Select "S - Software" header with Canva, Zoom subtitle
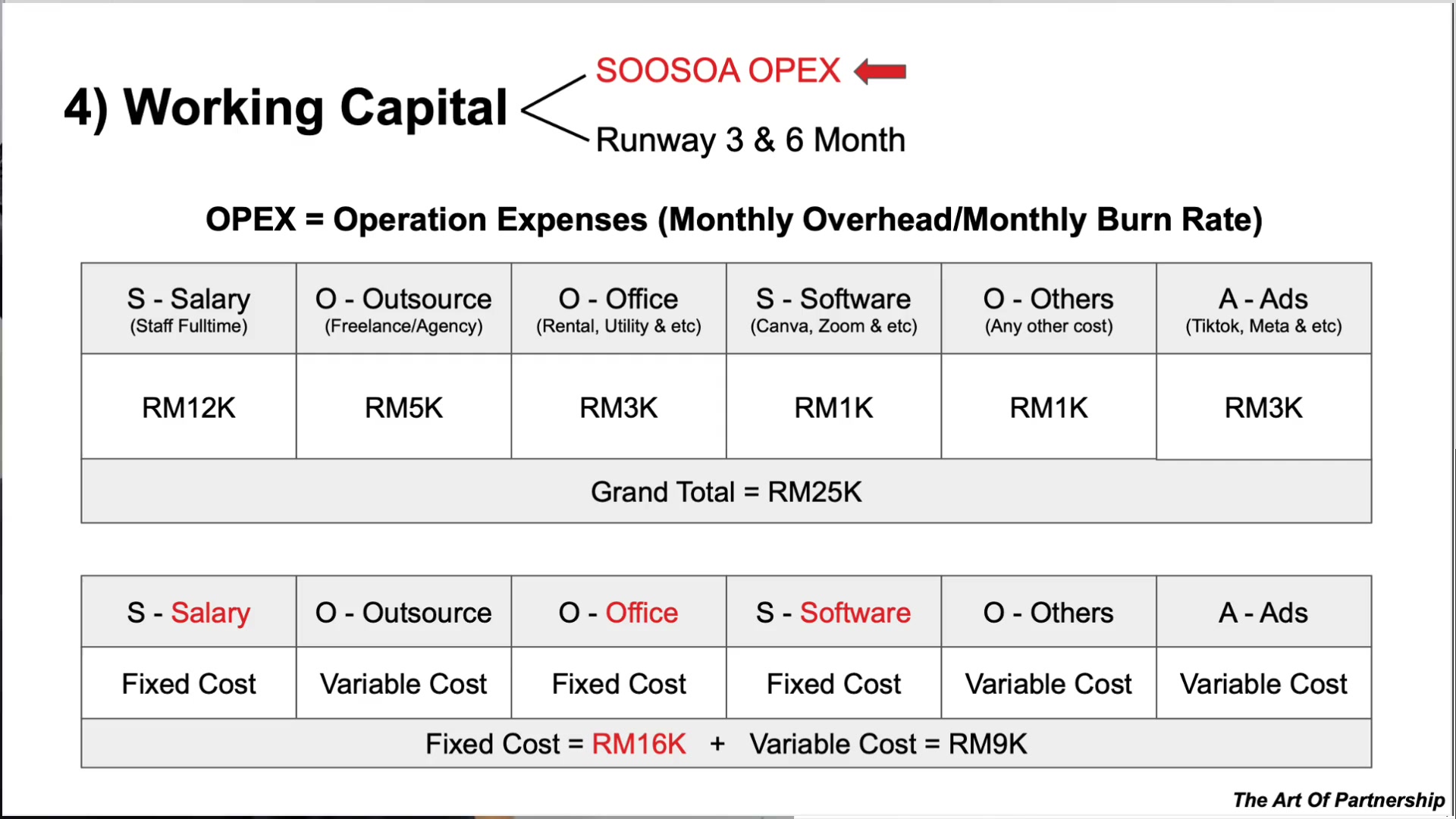This screenshot has width=1456, height=819. click(x=833, y=309)
